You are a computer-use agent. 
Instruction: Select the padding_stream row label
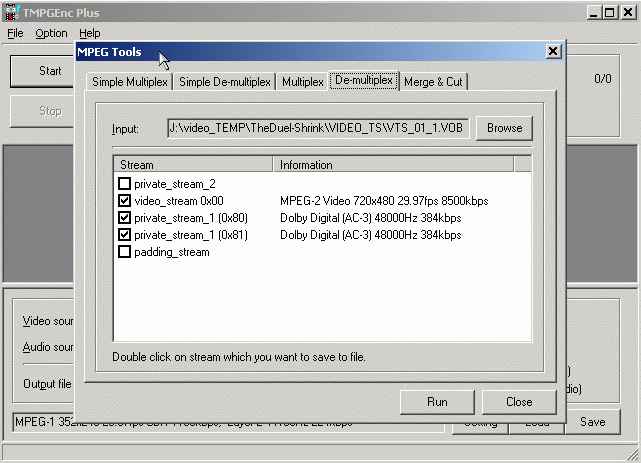[172, 252]
